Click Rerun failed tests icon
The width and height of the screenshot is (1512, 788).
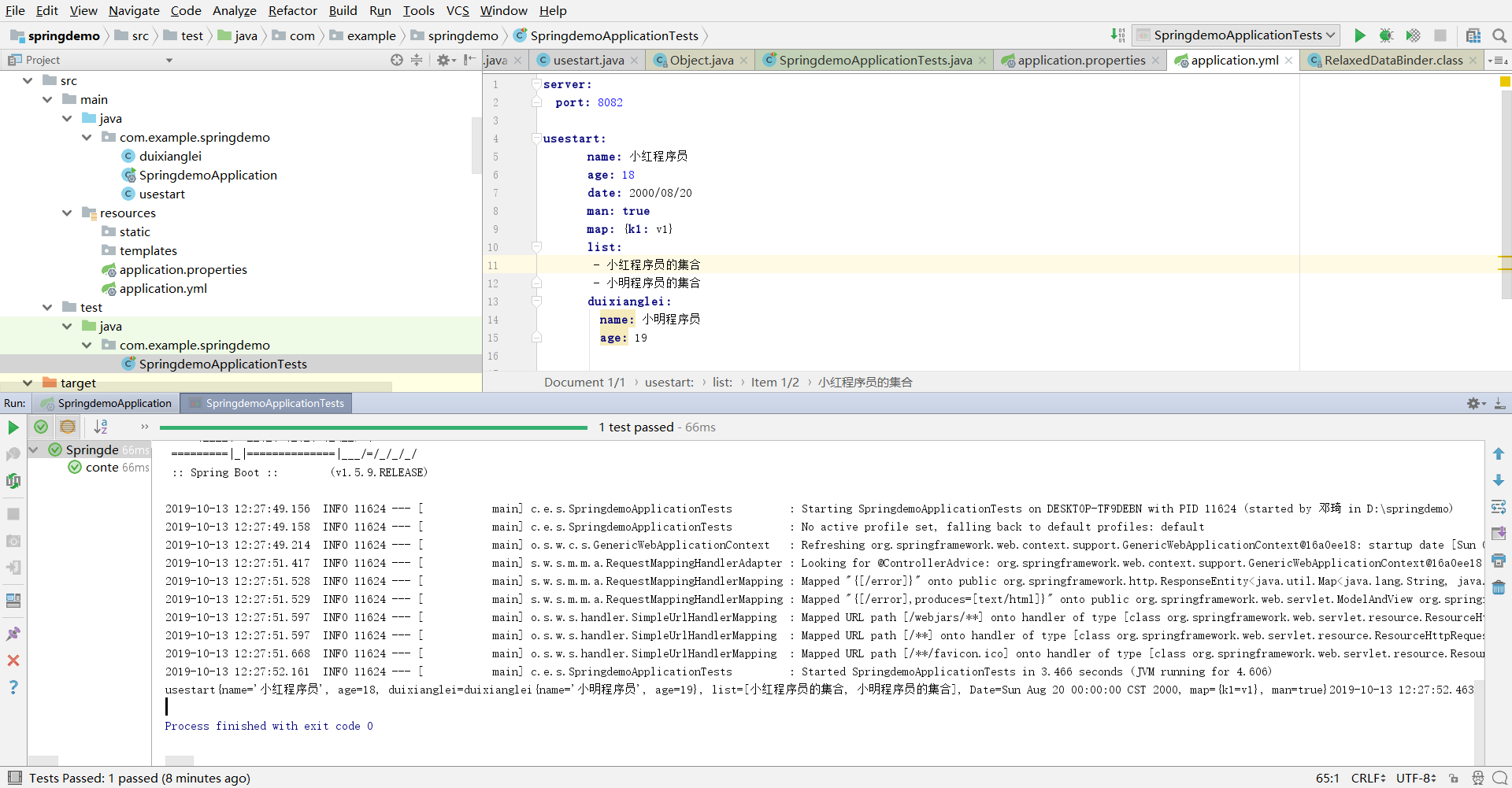(13, 454)
